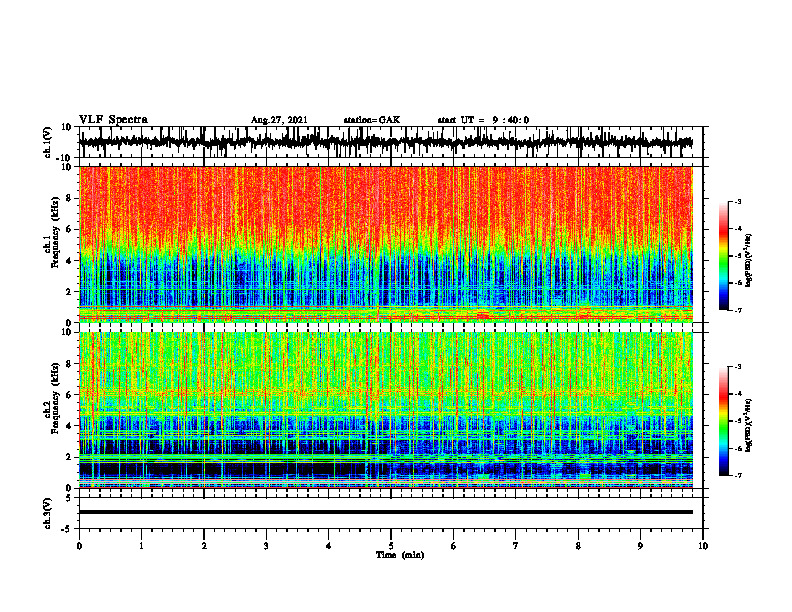Click time axis tick label '3'

[x=266, y=546]
